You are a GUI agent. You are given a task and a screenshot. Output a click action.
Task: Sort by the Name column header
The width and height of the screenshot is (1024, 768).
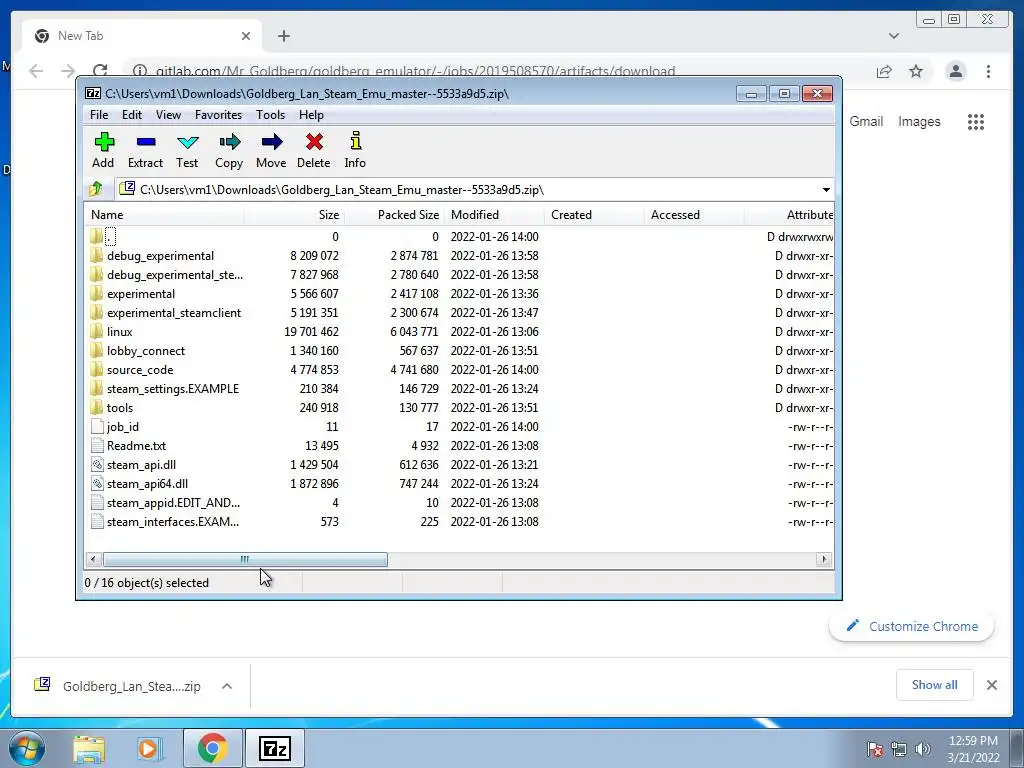pos(165,215)
